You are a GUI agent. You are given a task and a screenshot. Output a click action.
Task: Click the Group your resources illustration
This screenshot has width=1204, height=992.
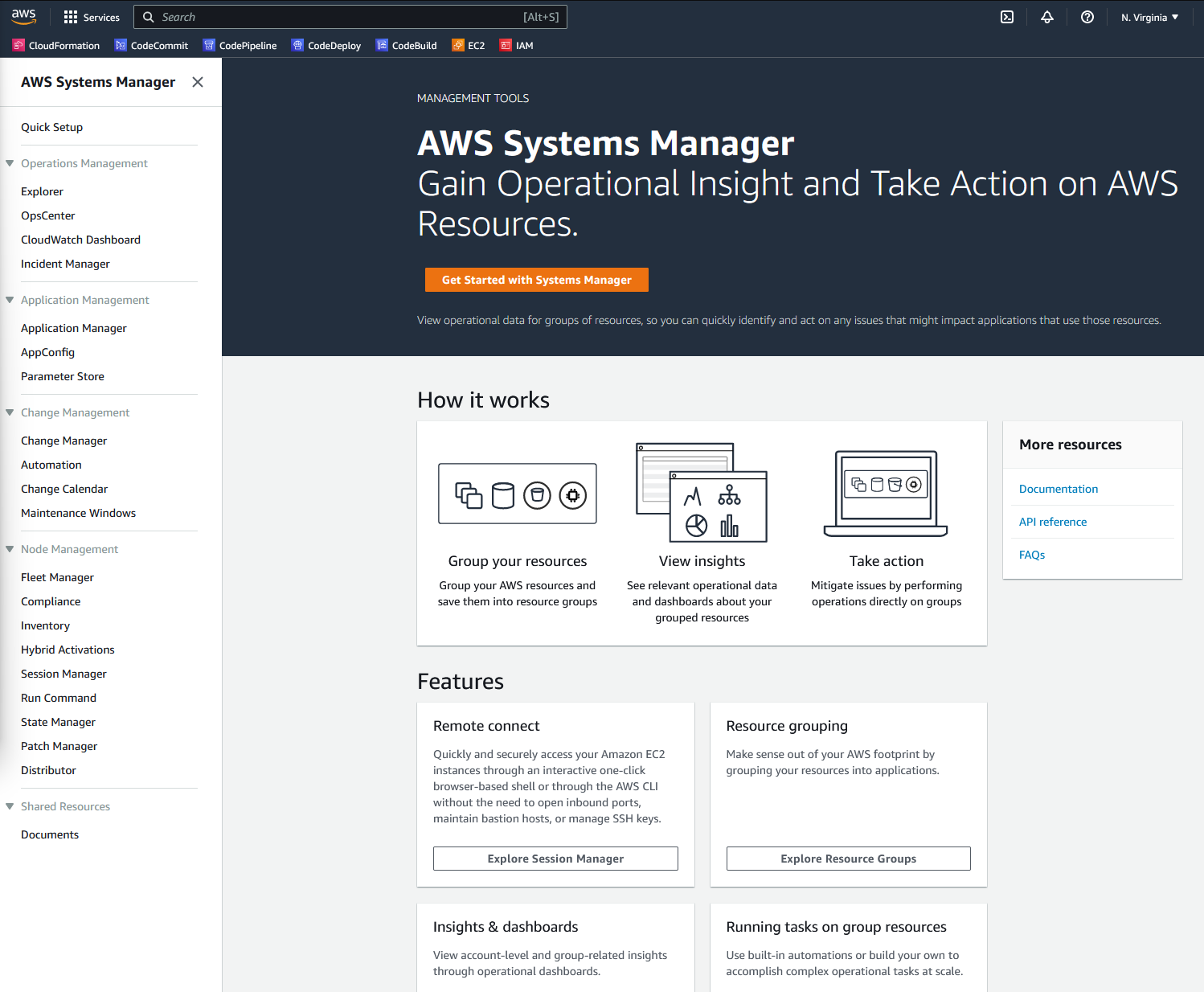(x=518, y=494)
